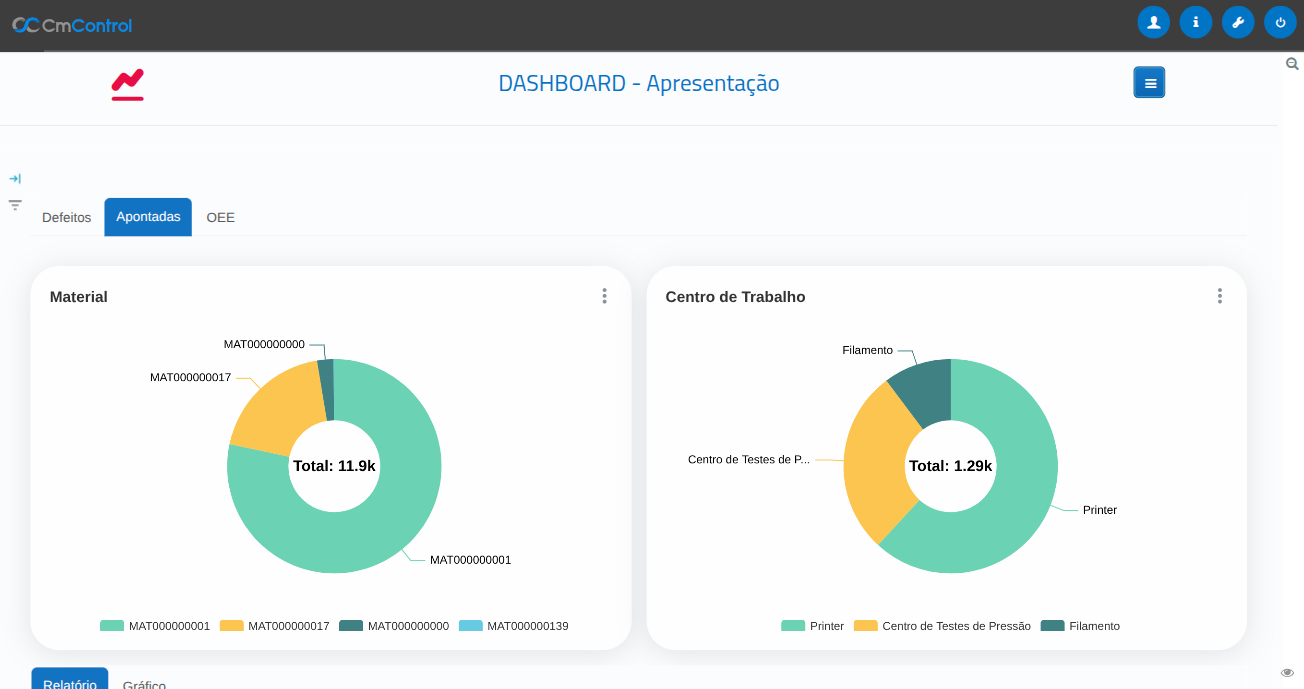Select the Gráfico tab

point(144,684)
